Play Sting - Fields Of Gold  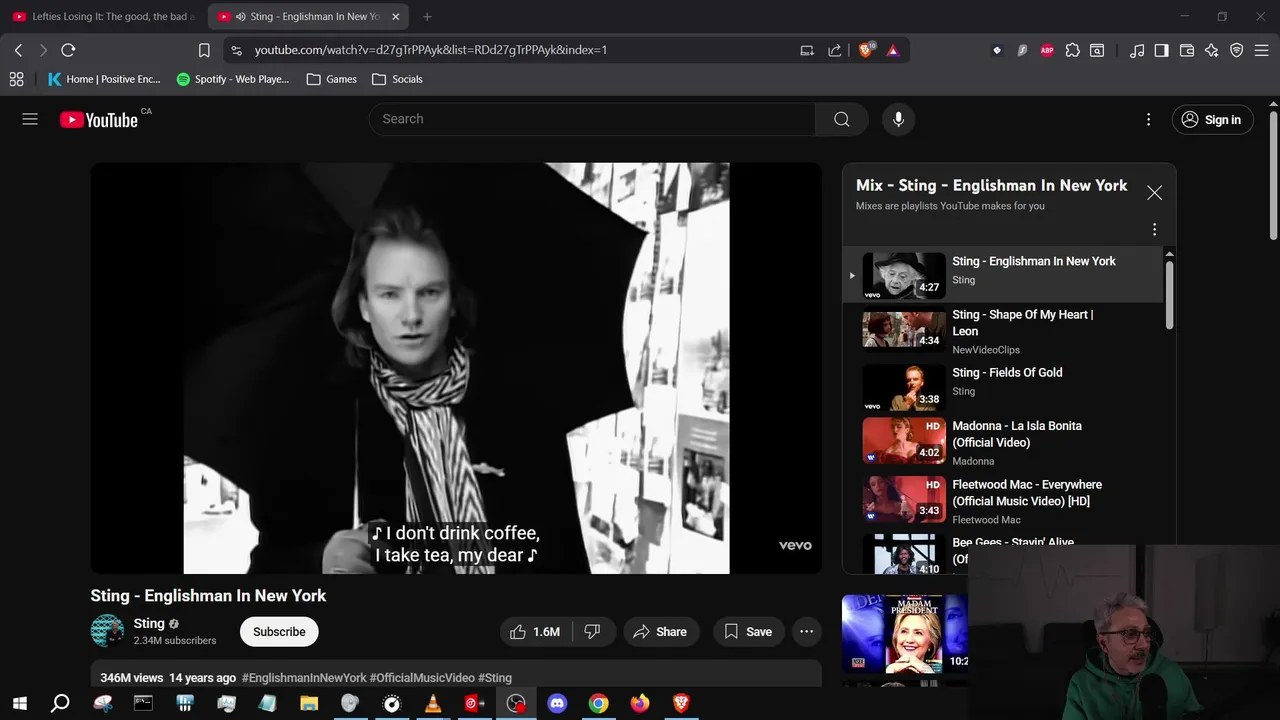(1004, 387)
